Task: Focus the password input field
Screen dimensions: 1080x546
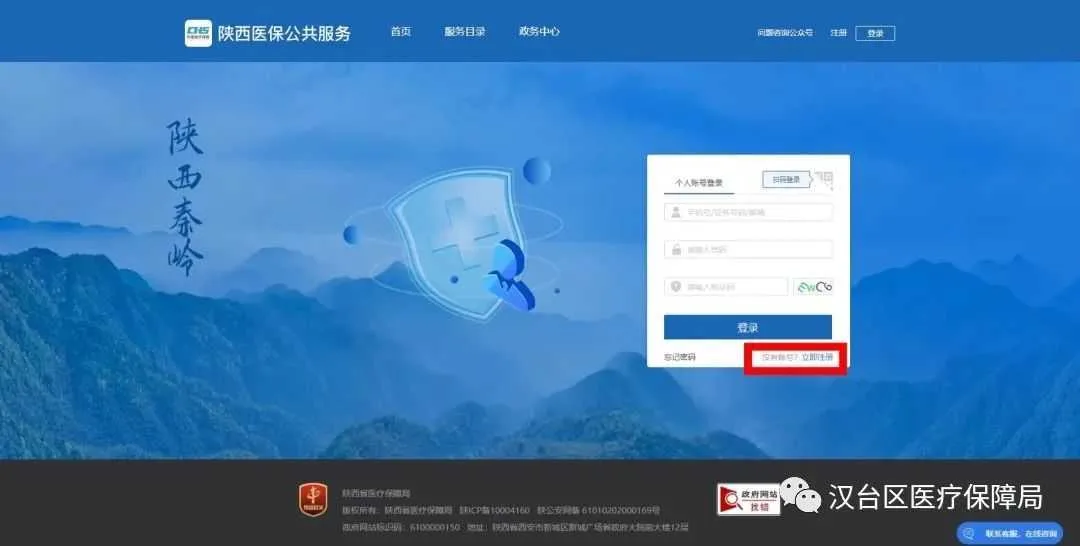Action: (748, 249)
